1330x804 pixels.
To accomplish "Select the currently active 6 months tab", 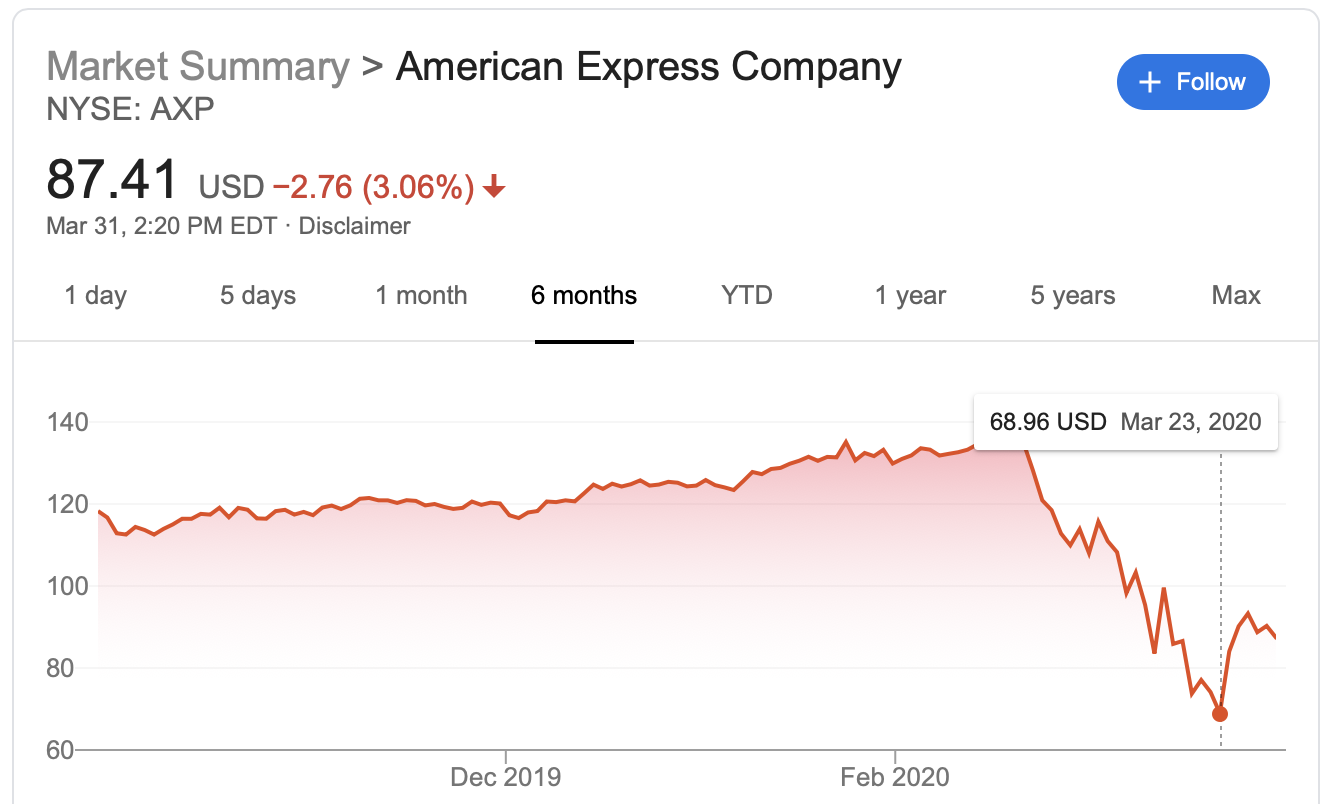I will [x=583, y=295].
